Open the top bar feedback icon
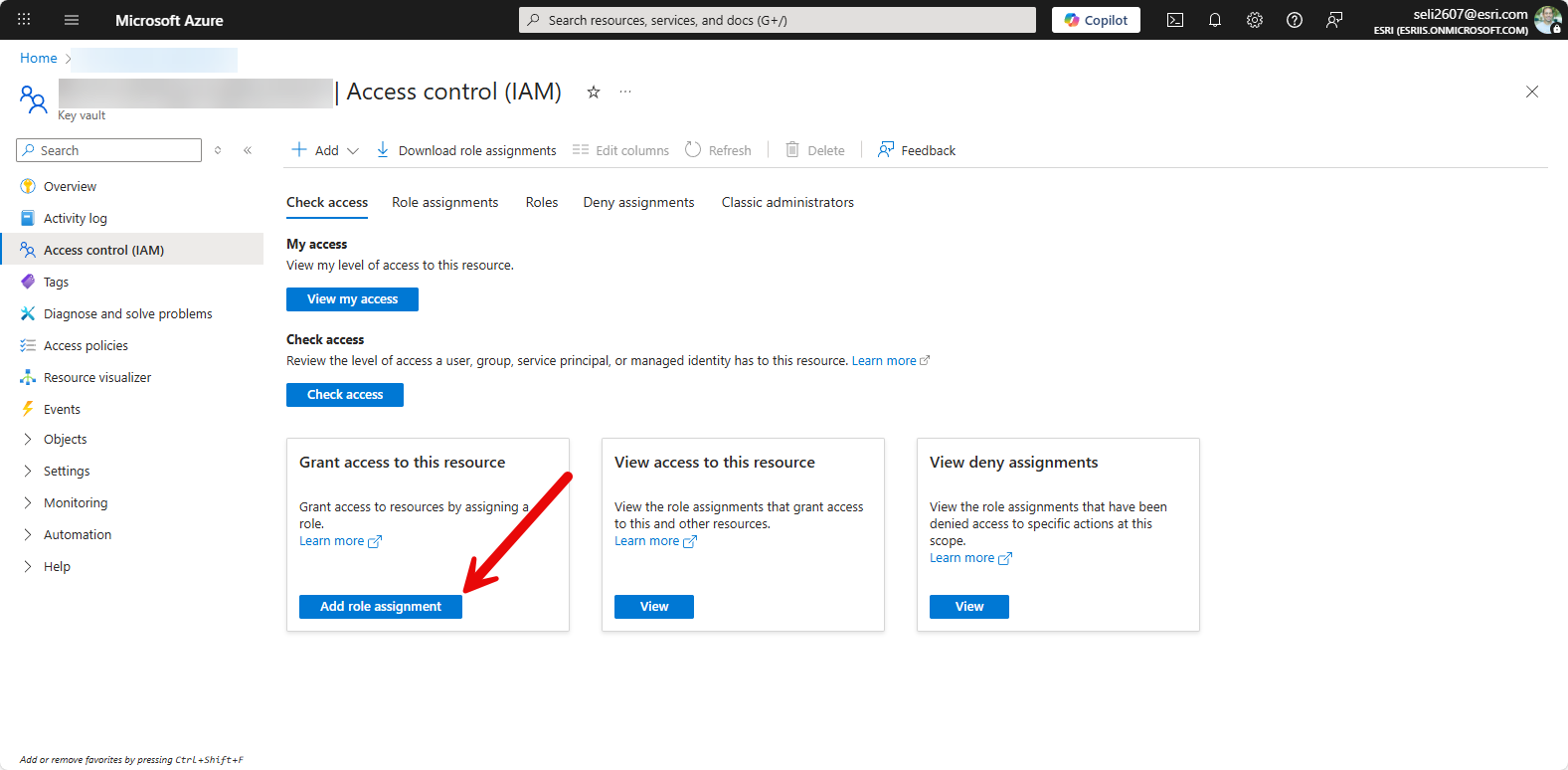 click(x=1334, y=20)
